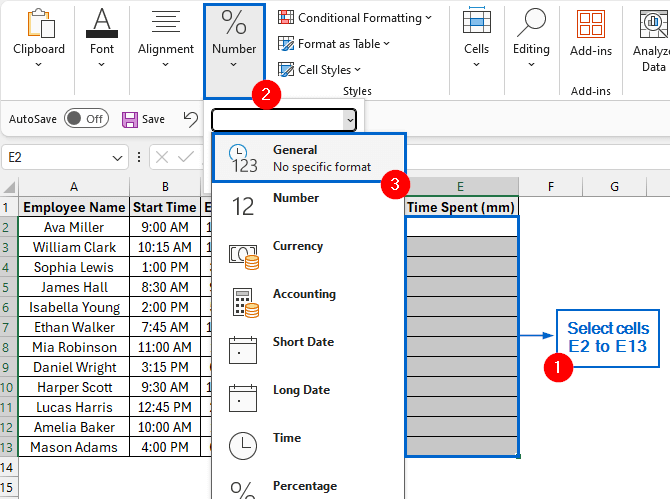Click the Cell Styles icon
The width and height of the screenshot is (670, 499).
tap(286, 70)
